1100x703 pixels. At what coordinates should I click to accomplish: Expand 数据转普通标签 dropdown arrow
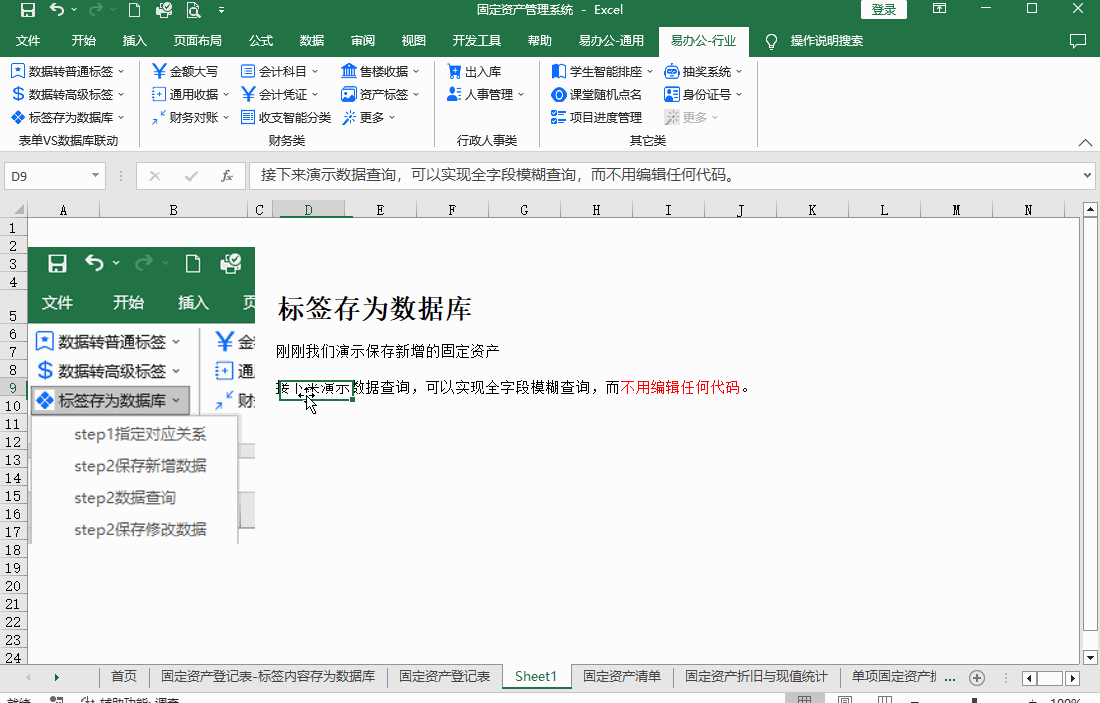[x=121, y=72]
